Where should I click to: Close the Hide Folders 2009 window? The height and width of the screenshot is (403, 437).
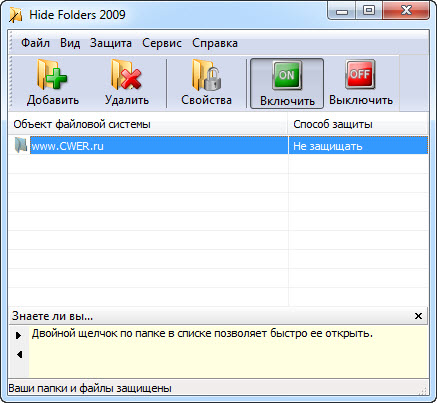406,11
